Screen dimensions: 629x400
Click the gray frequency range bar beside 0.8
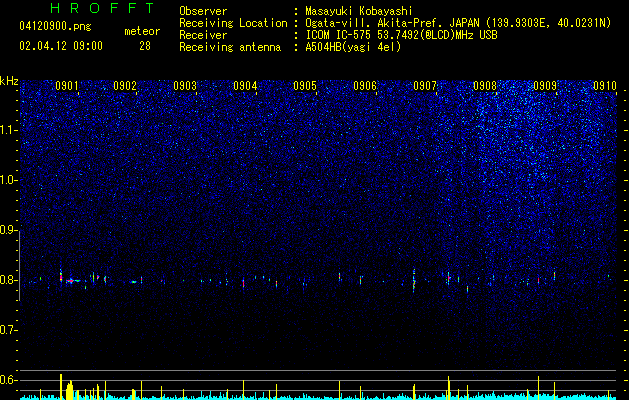pyautogui.click(x=19, y=265)
